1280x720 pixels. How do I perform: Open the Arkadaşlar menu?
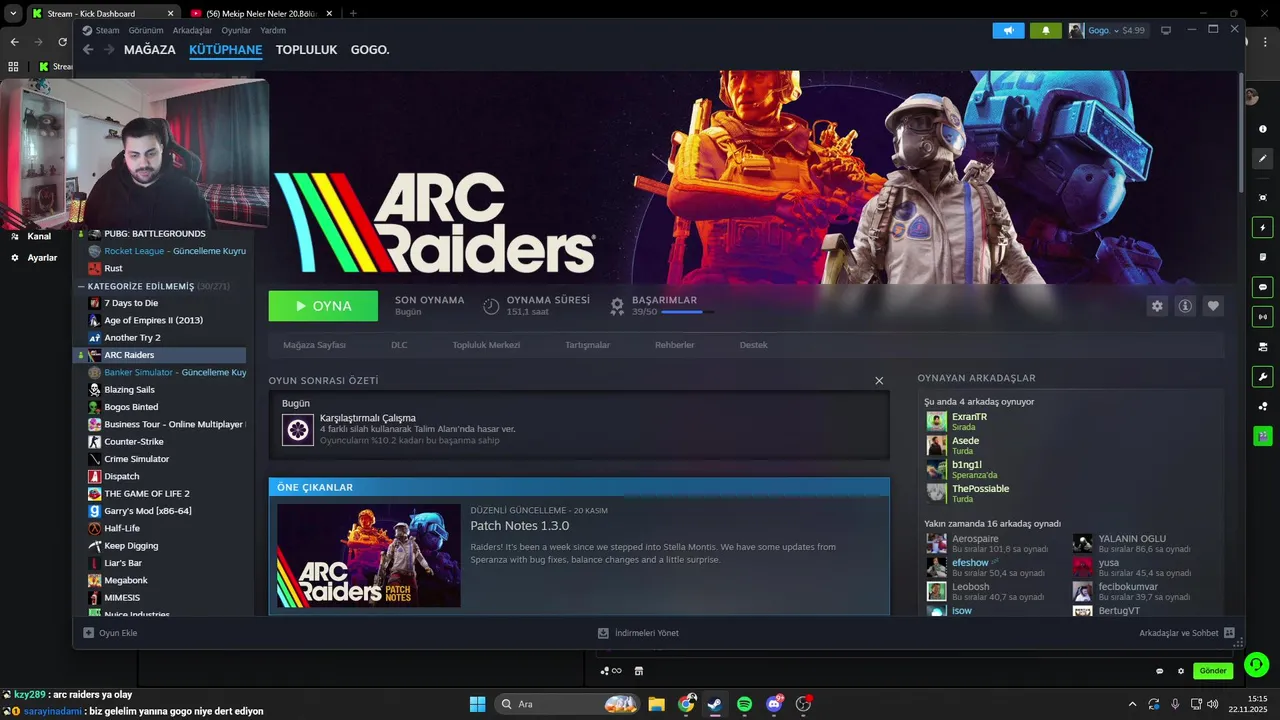coord(192,30)
